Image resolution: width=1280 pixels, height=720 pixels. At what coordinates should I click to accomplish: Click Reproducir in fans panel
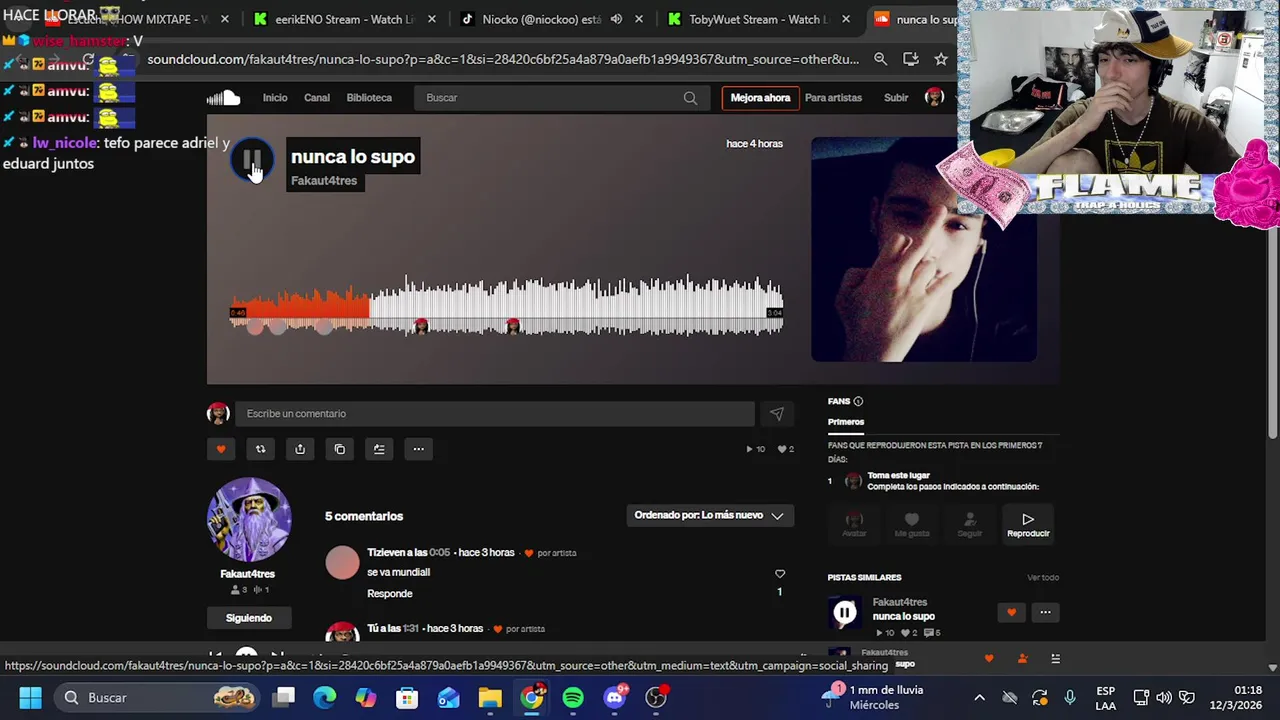1028,524
